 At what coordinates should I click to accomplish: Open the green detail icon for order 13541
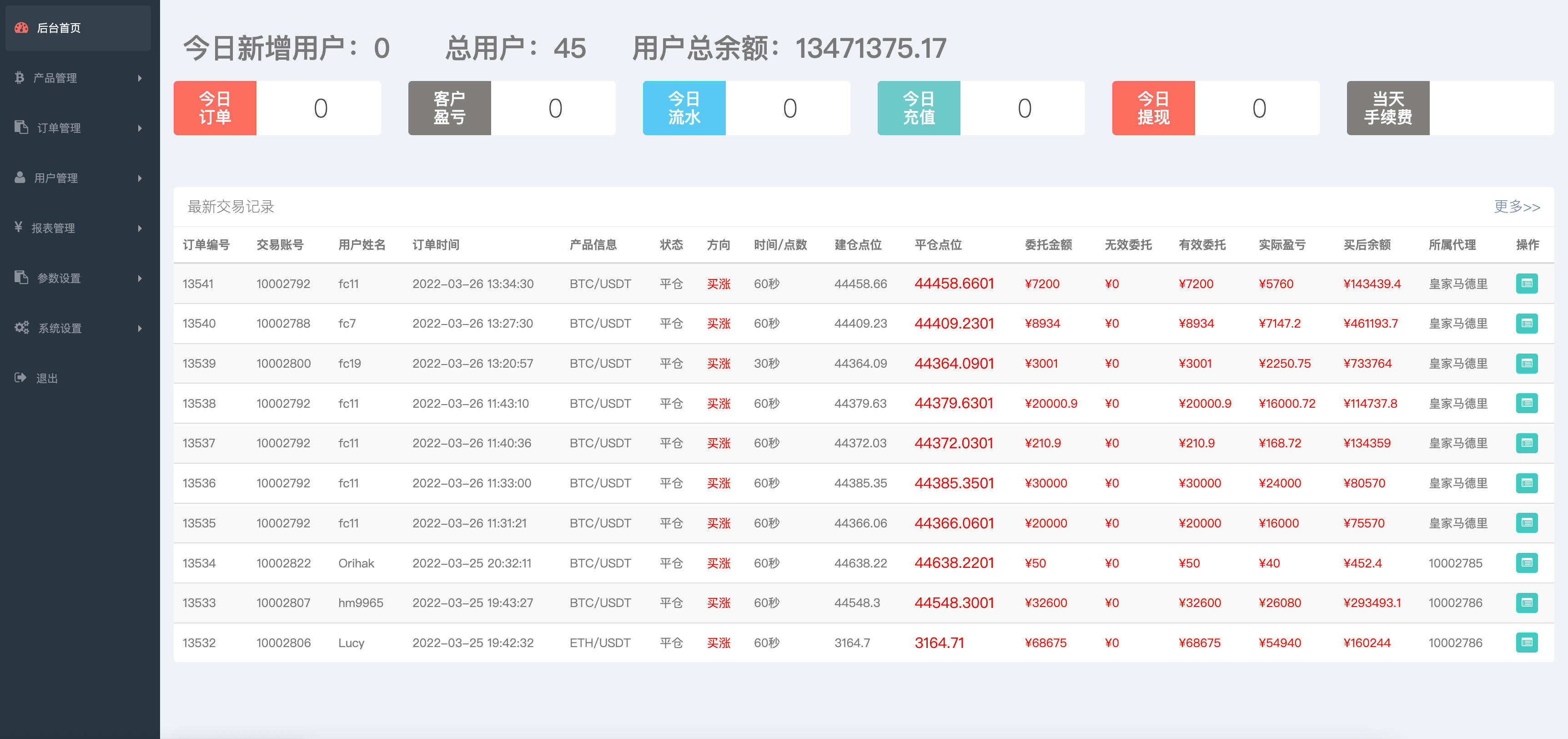(1527, 283)
